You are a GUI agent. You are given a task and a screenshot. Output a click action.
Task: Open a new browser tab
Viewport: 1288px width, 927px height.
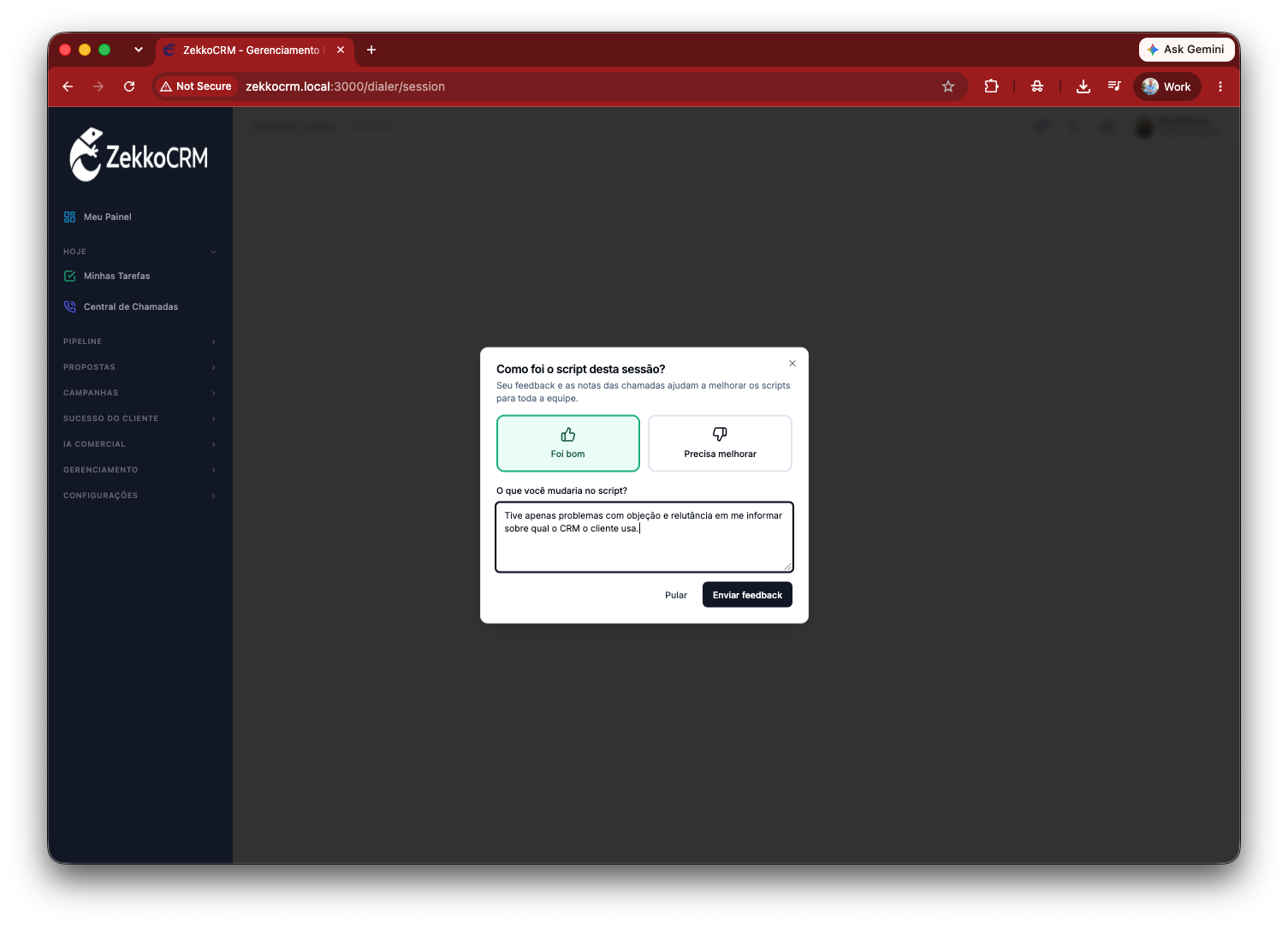(371, 50)
